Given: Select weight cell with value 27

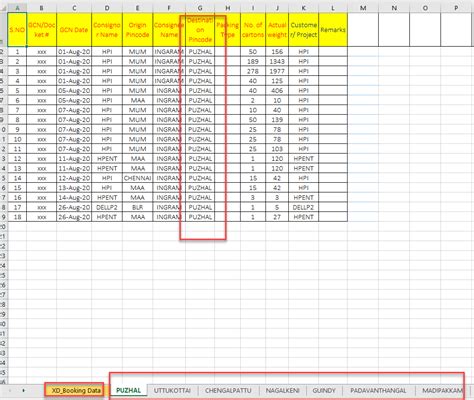Looking at the screenshot, I should (x=277, y=217).
